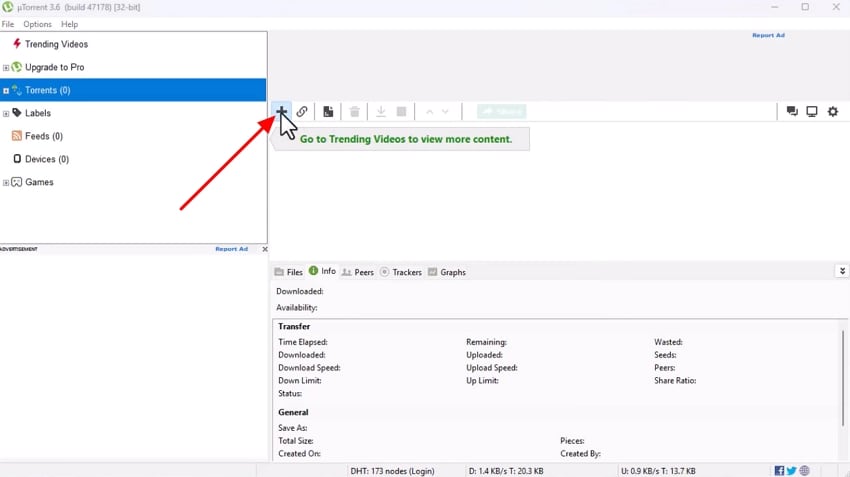Click the Create New Torrent file icon
Screen dimensions: 850x477
pyautogui.click(x=328, y=111)
